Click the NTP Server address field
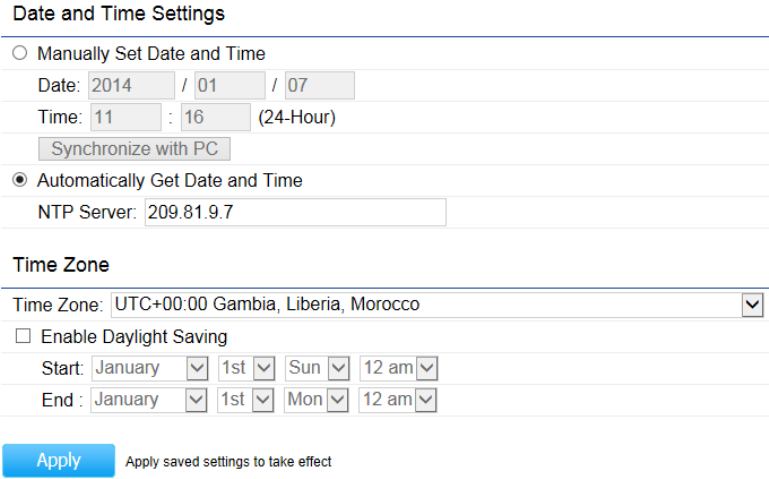This screenshot has height=479, width=769. coord(295,213)
